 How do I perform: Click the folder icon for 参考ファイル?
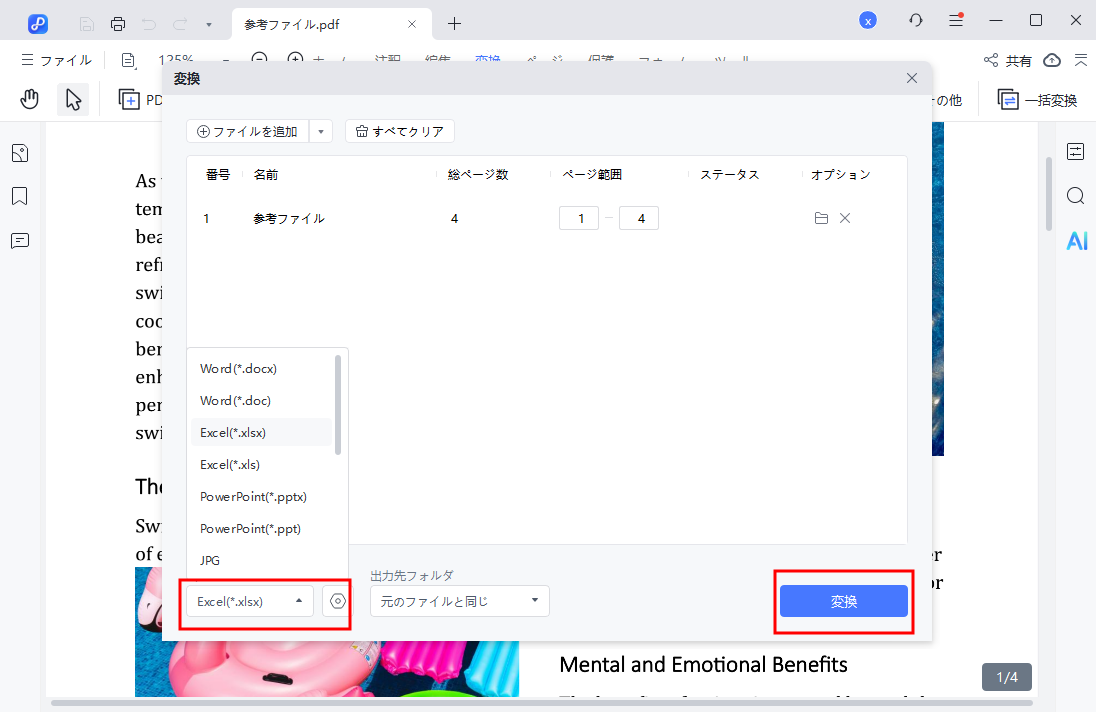[820, 217]
